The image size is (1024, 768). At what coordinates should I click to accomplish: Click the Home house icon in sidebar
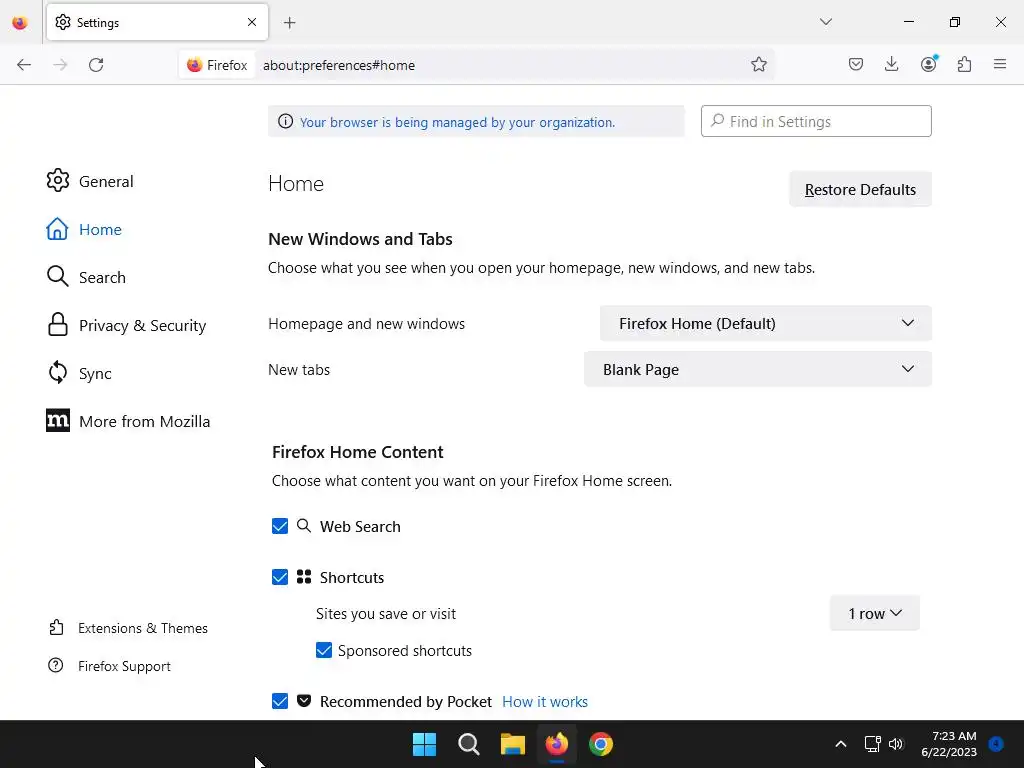tap(57, 229)
